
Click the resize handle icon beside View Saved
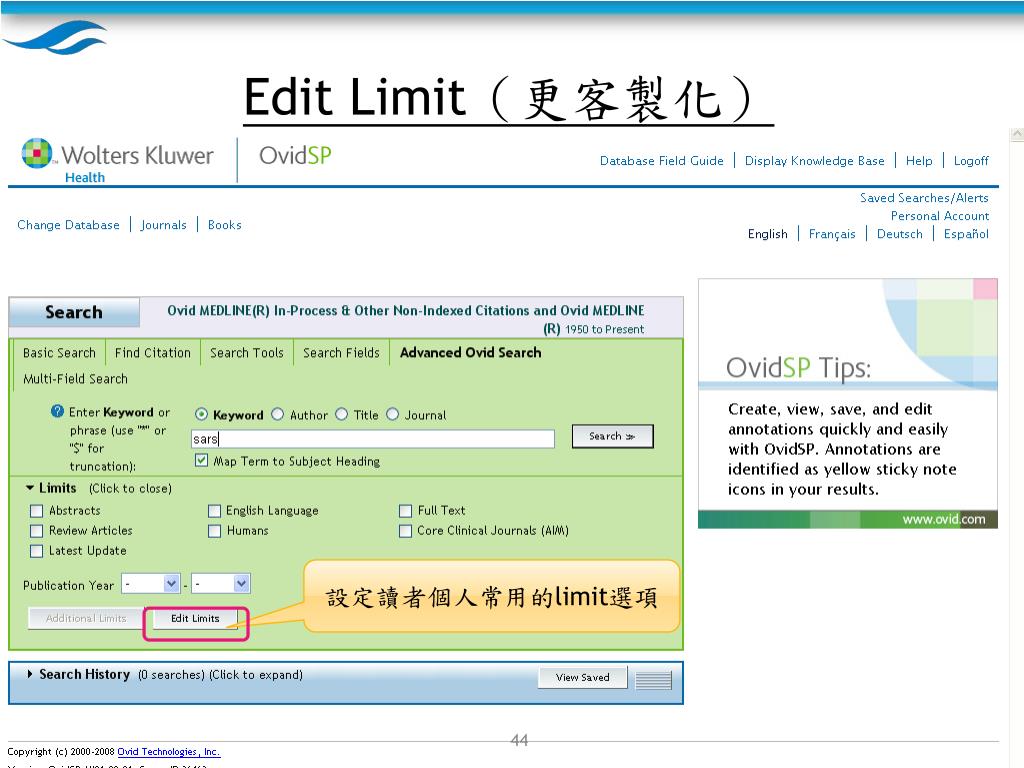pos(653,680)
